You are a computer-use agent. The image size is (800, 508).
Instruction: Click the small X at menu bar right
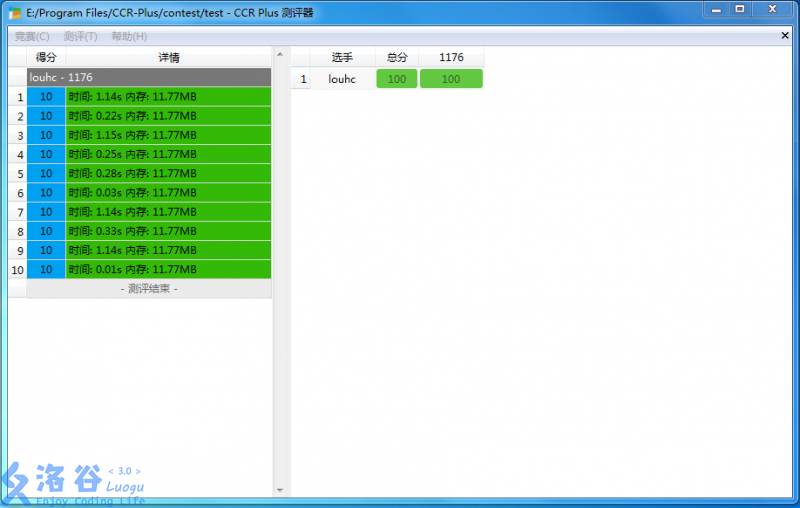pos(785,35)
